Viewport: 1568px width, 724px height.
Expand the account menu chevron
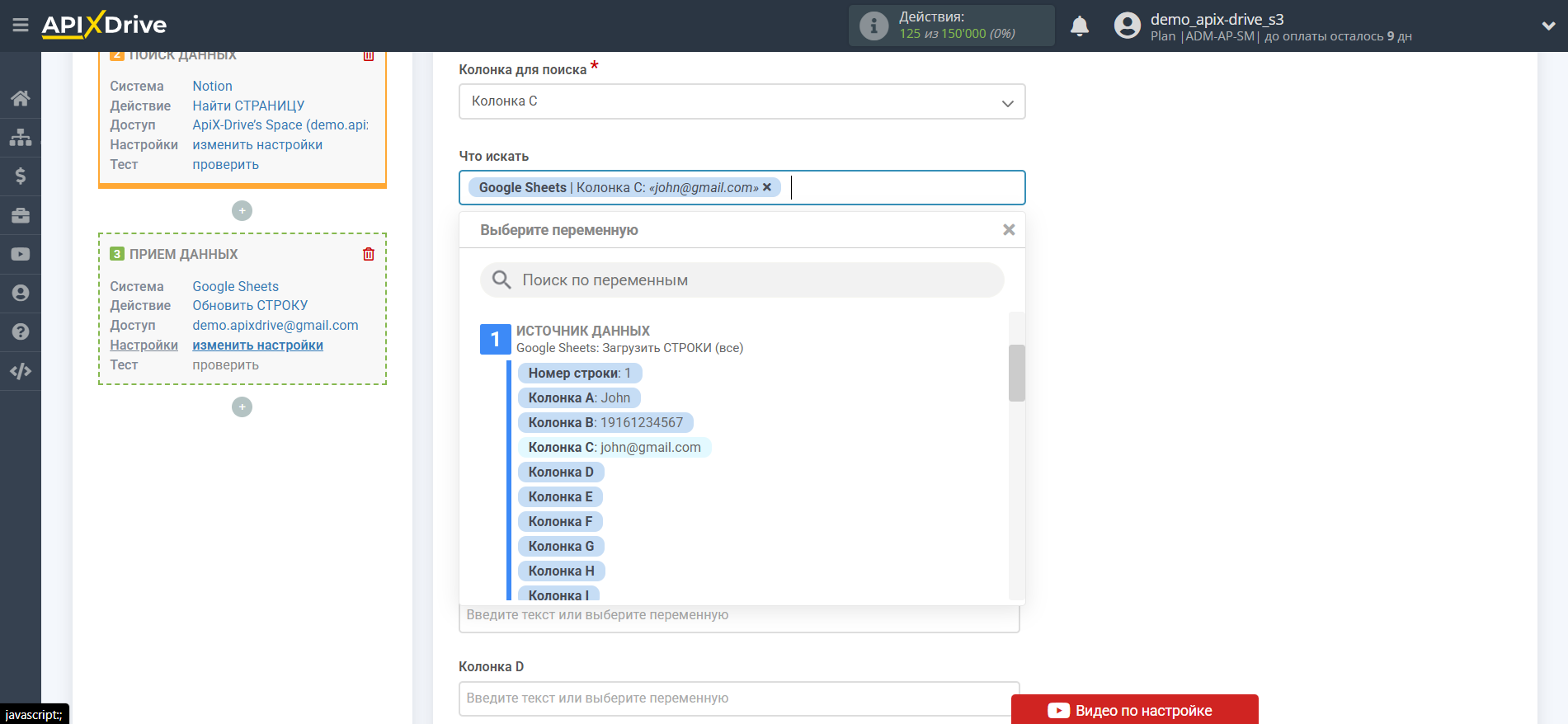point(1548,26)
